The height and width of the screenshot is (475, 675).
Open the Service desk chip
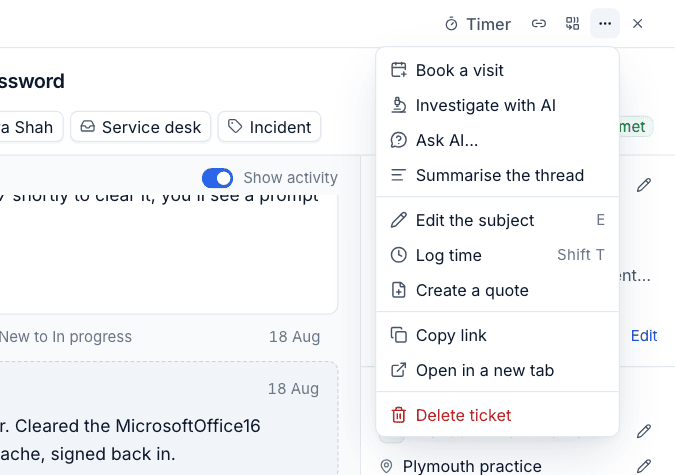(x=141, y=127)
